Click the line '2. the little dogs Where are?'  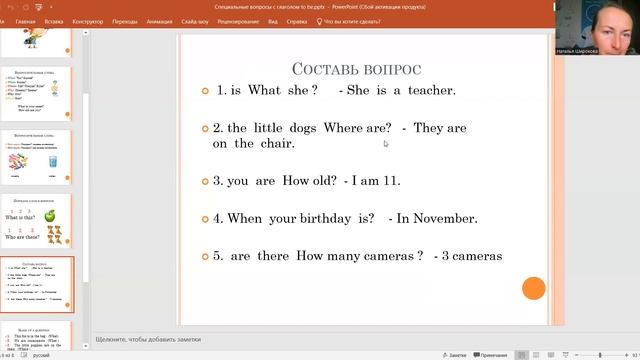point(302,128)
